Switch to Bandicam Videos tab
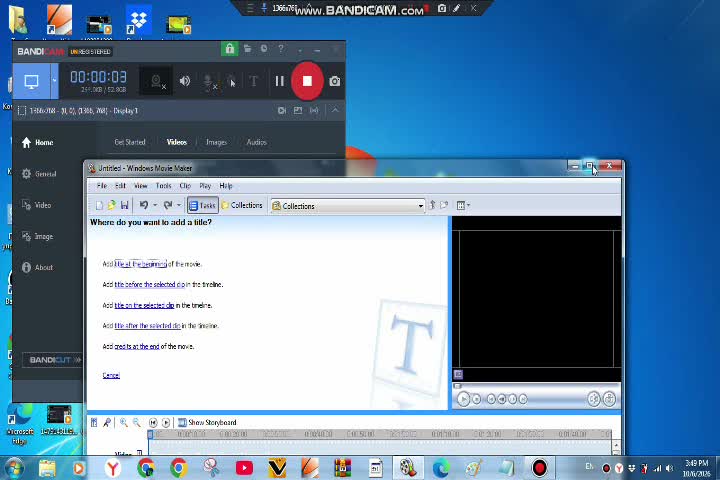 click(177, 142)
